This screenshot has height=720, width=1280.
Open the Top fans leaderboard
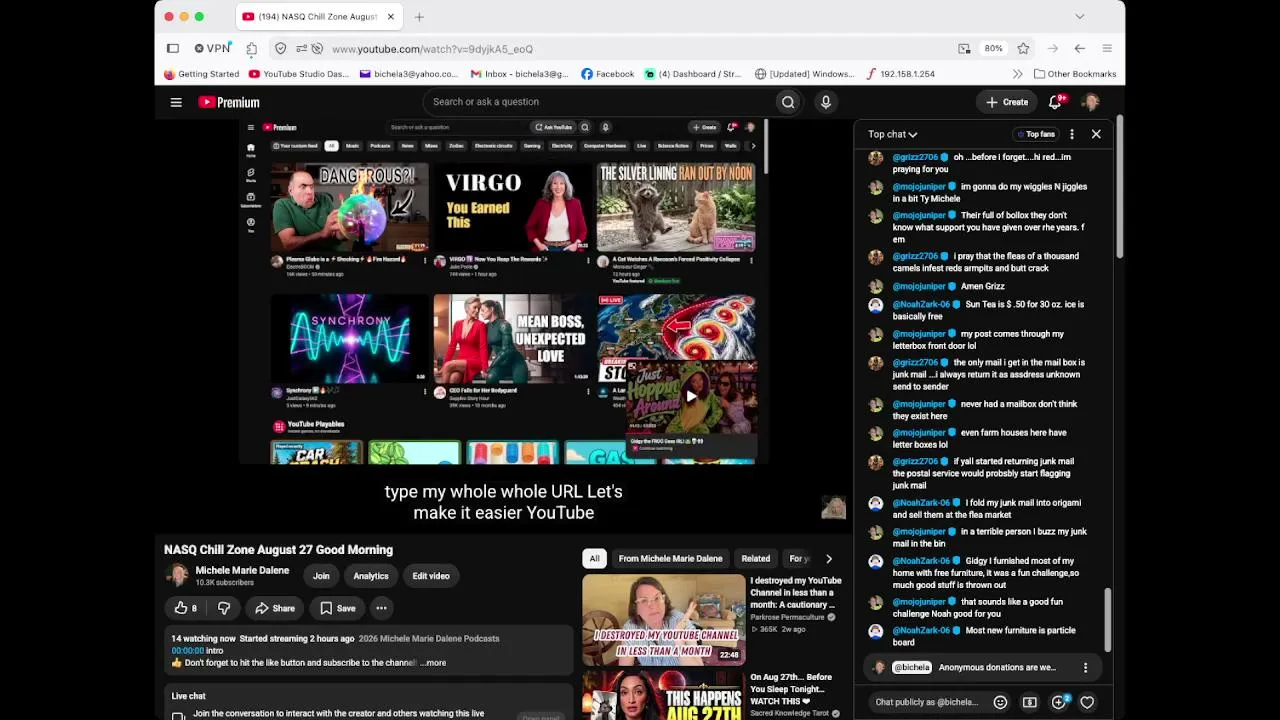[1035, 134]
